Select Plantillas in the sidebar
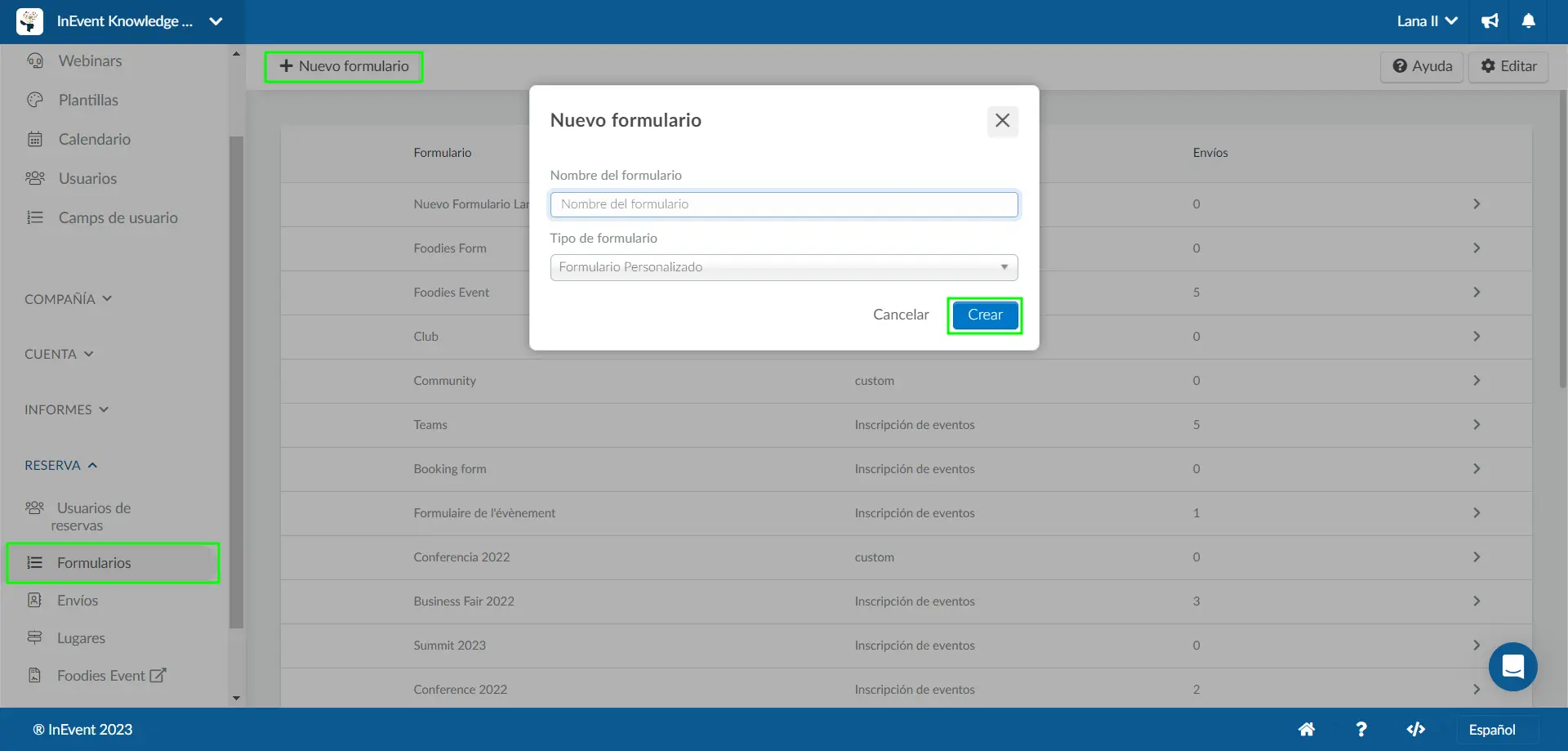Image resolution: width=1568 pixels, height=751 pixels. point(88,101)
